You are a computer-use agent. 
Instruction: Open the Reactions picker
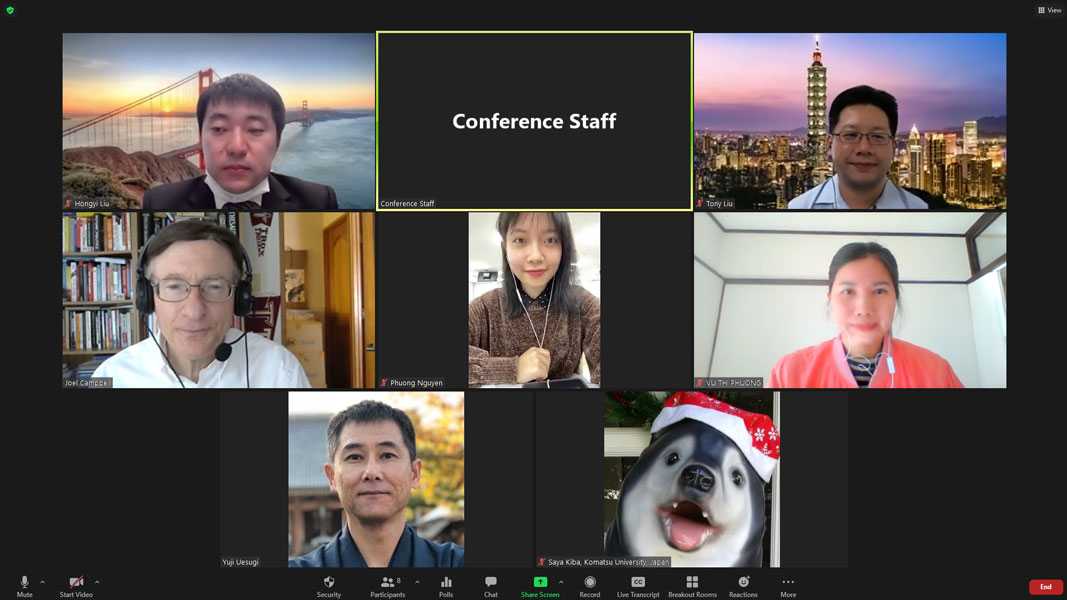click(743, 586)
